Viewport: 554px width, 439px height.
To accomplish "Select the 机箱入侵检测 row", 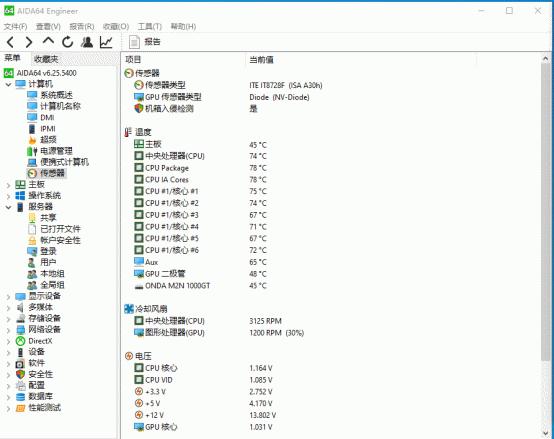I will point(196,109).
